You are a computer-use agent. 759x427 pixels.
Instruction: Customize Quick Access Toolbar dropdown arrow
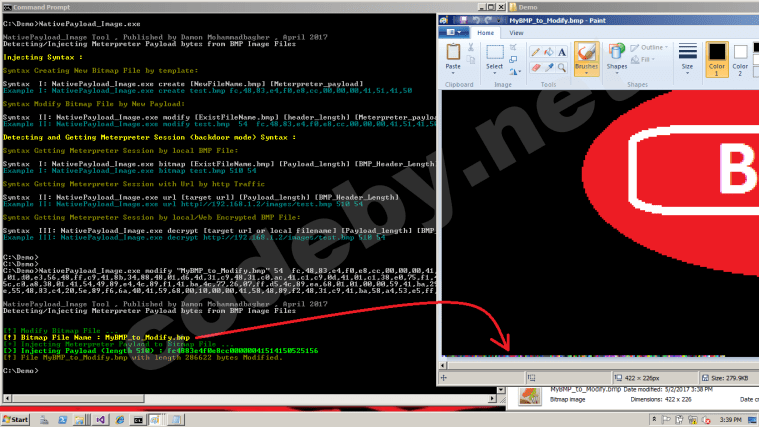[501, 20]
